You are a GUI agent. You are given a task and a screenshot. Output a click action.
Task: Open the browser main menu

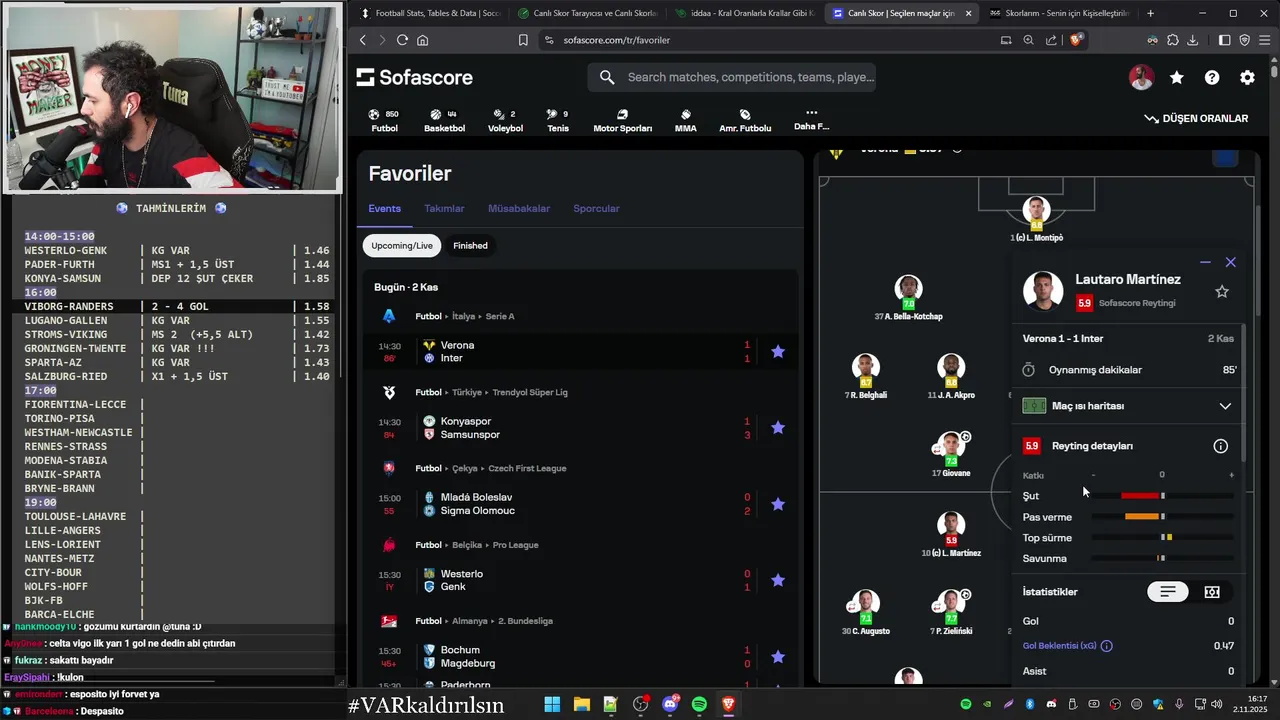1264,40
